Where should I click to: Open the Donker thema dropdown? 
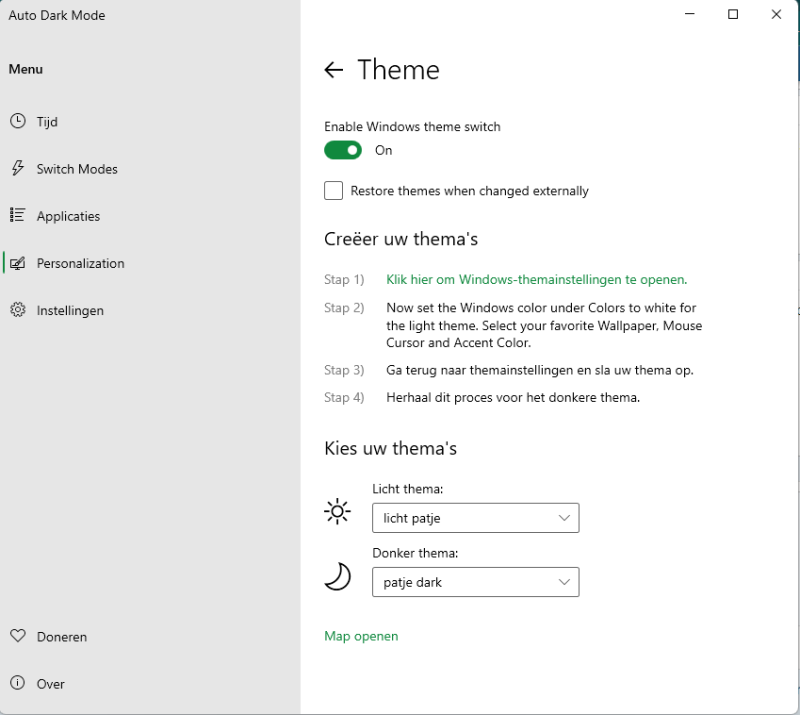click(x=475, y=582)
